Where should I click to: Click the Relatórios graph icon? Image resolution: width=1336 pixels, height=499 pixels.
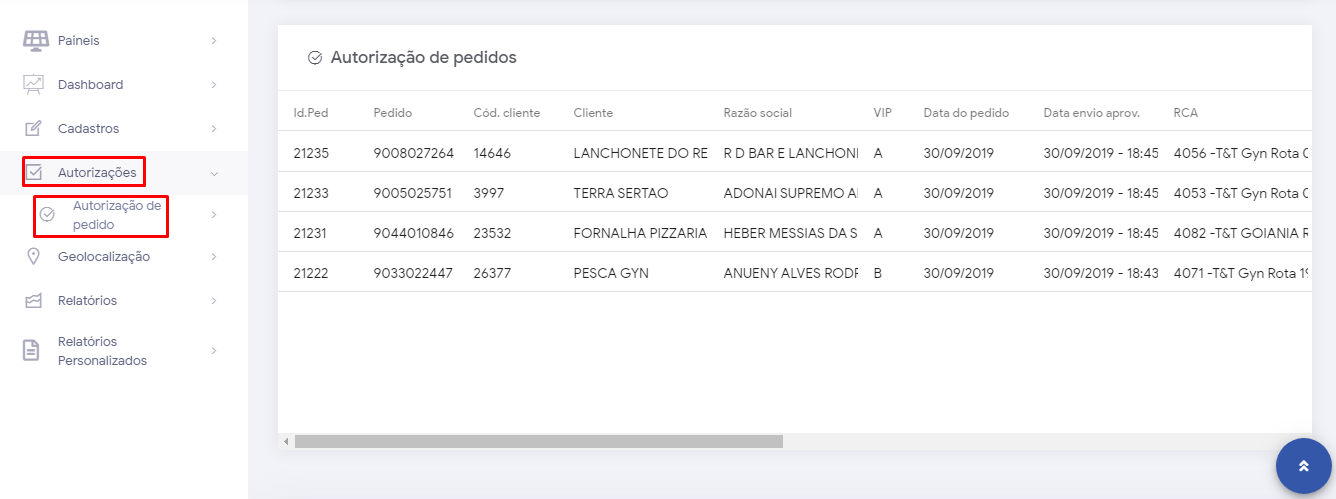click(x=34, y=301)
